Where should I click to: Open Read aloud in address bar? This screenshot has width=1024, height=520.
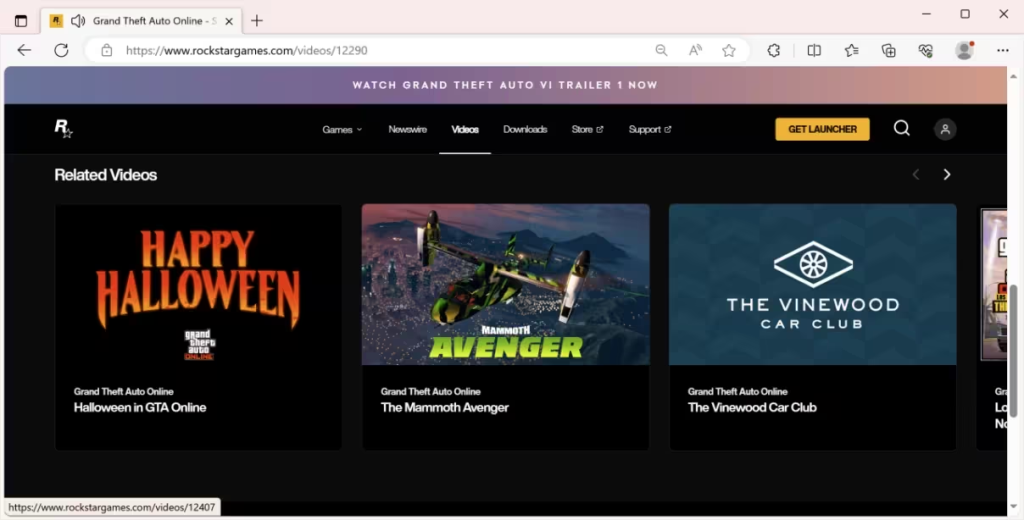tap(696, 50)
